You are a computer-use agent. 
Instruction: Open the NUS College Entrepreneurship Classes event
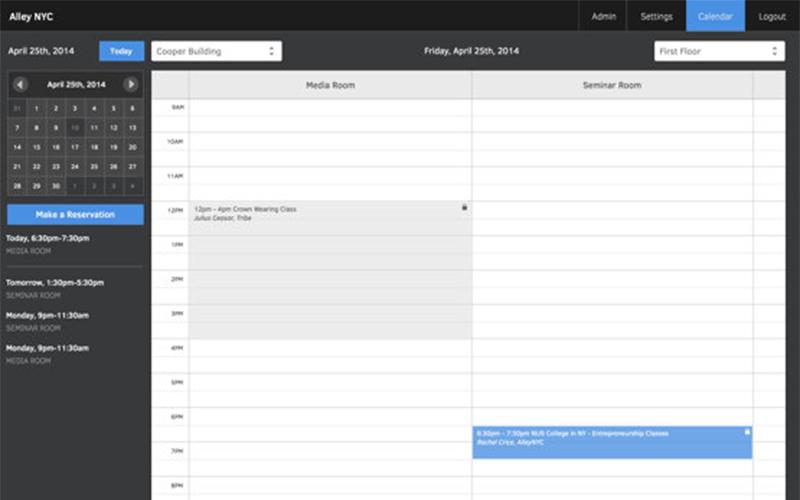[x=612, y=442]
